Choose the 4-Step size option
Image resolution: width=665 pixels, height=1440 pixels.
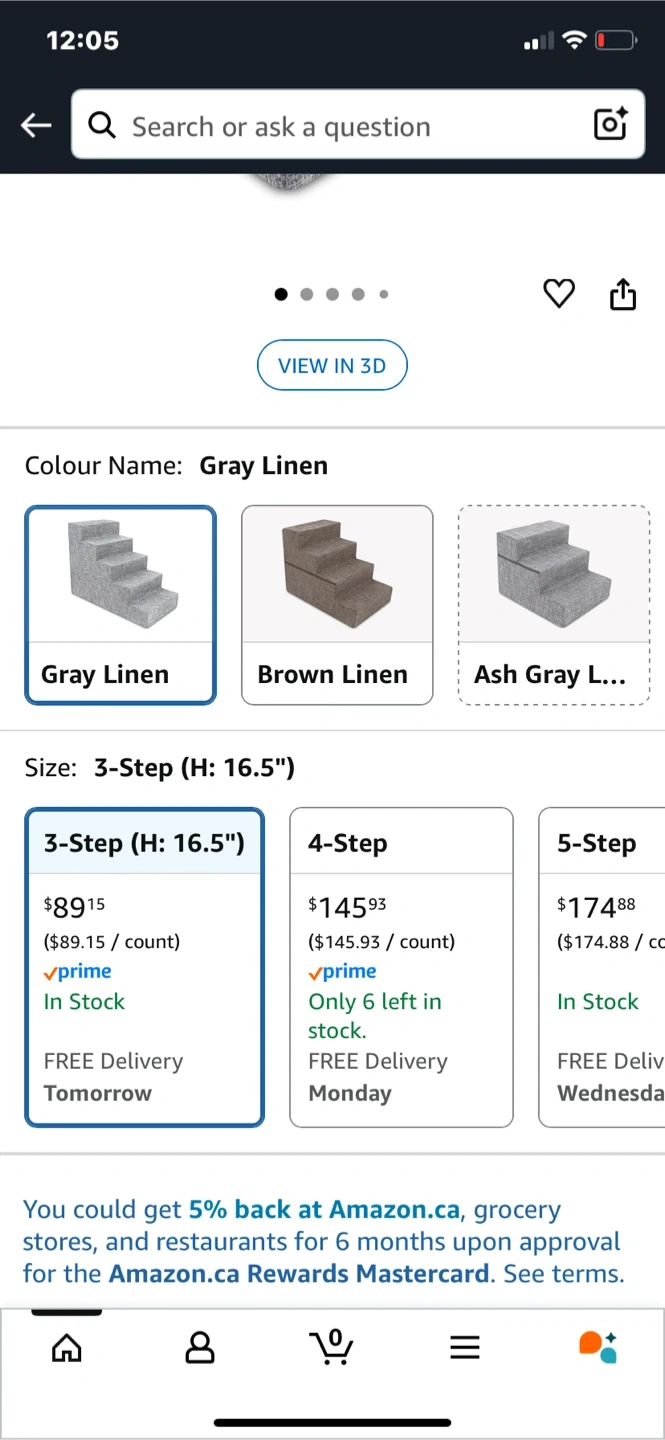pyautogui.click(x=401, y=966)
